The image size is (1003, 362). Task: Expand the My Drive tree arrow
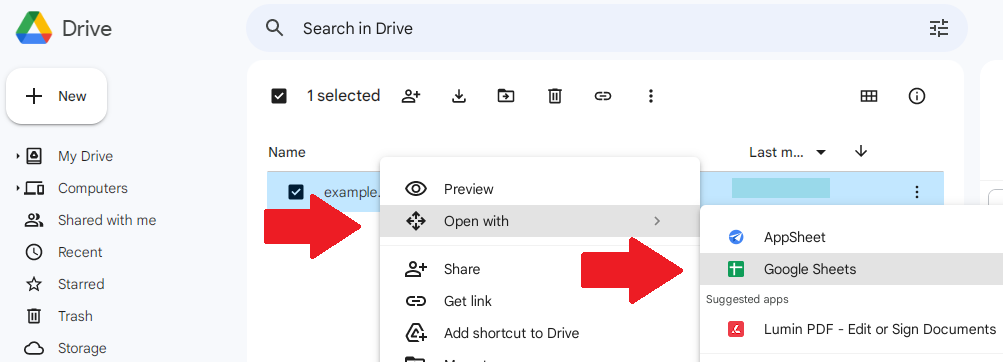(x=18, y=156)
